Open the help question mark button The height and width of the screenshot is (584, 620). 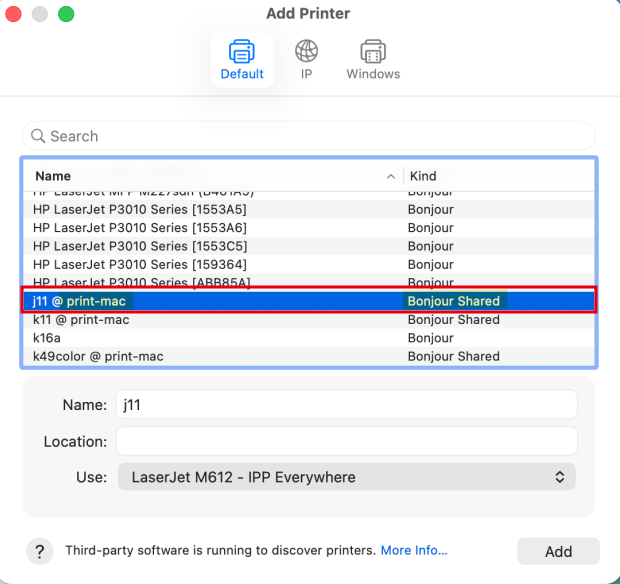pyautogui.click(x=40, y=551)
